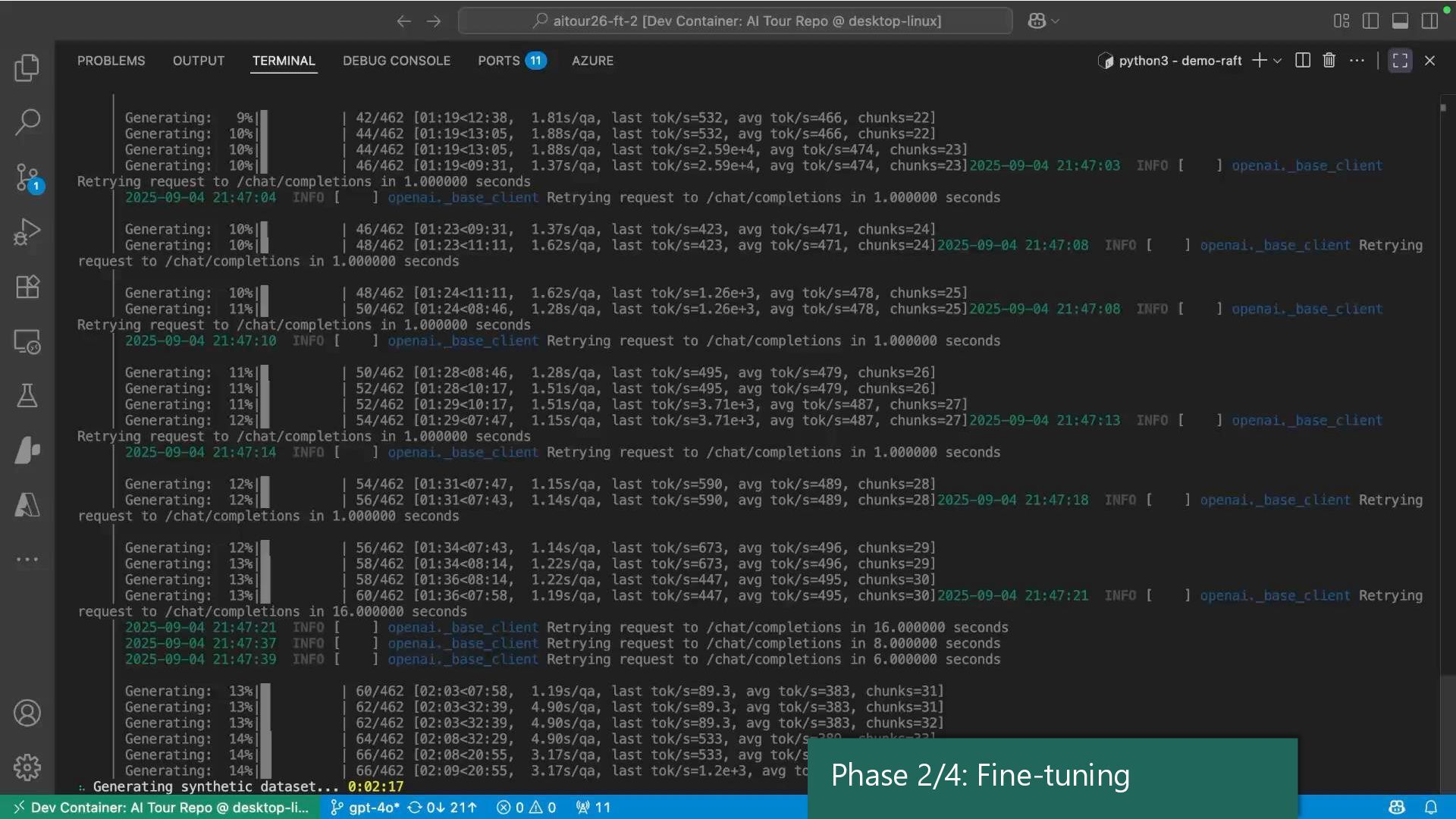
Task: Open the Explorer view in activity bar
Action: pyautogui.click(x=27, y=68)
